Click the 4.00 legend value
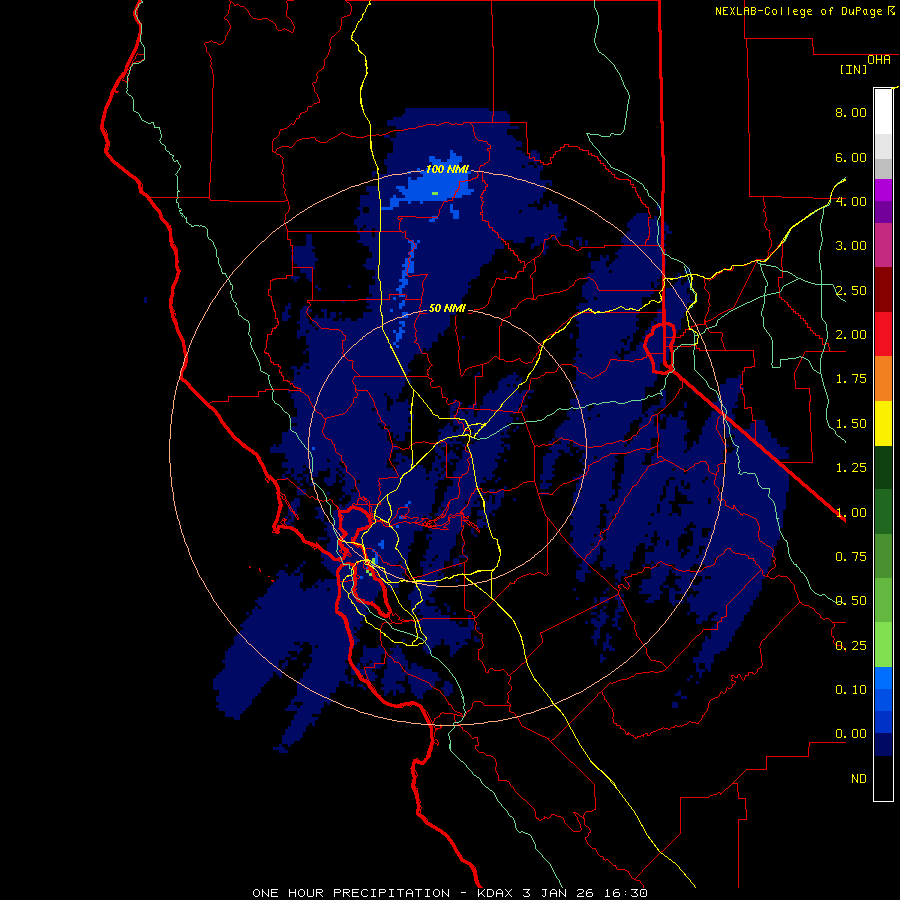The image size is (900, 900). click(x=851, y=201)
